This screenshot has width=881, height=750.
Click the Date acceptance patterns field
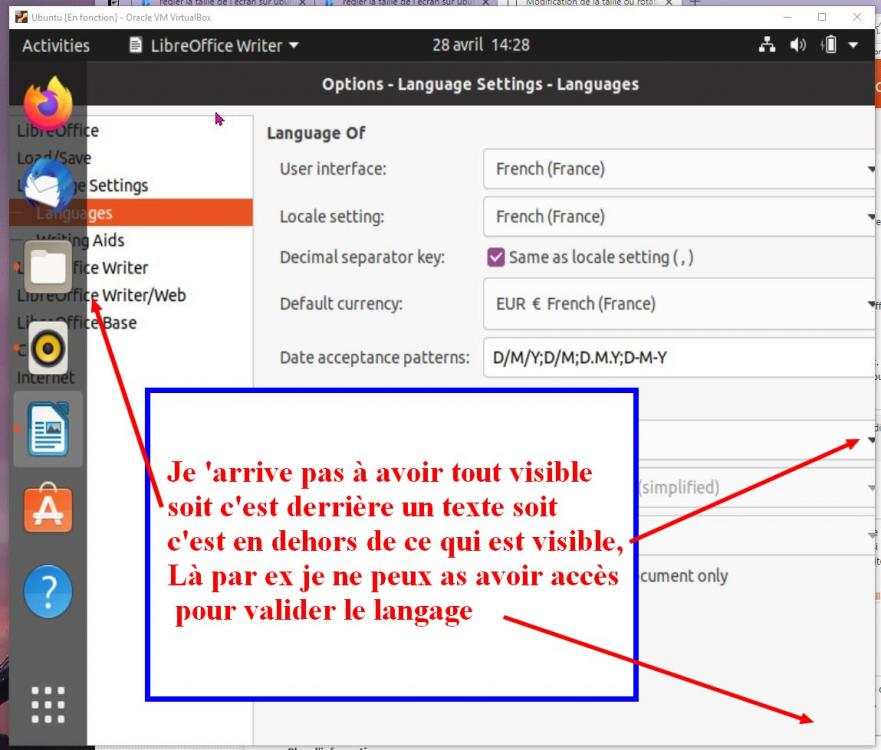[x=680, y=358]
